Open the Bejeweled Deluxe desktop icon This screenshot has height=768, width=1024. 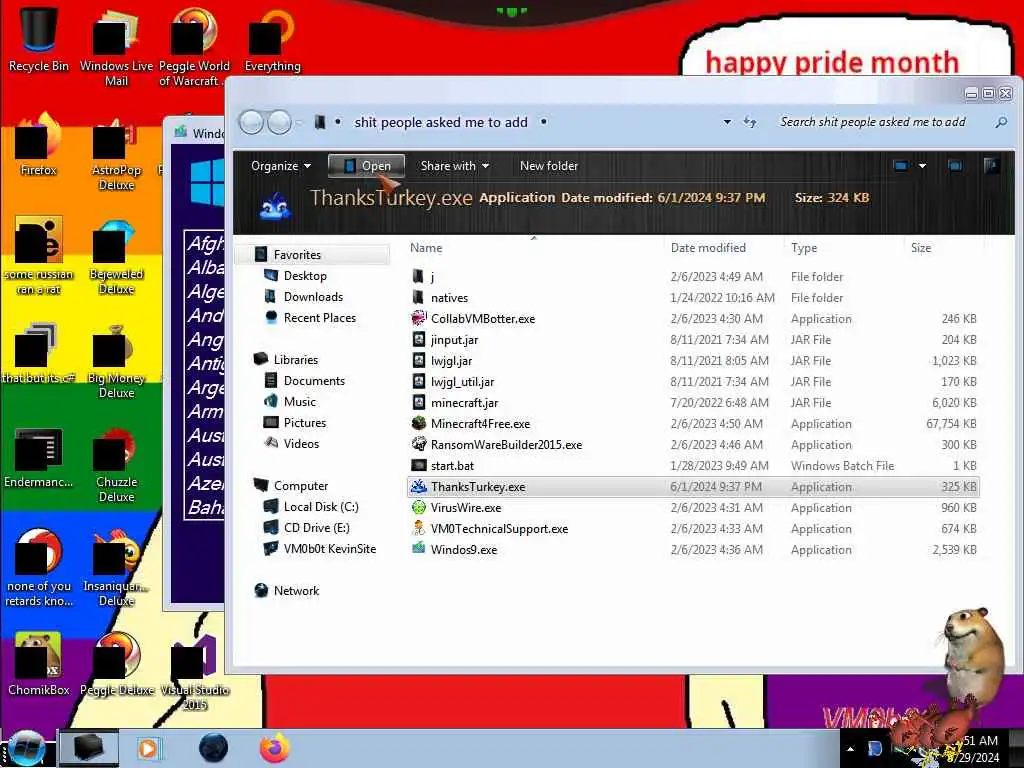coord(116,257)
